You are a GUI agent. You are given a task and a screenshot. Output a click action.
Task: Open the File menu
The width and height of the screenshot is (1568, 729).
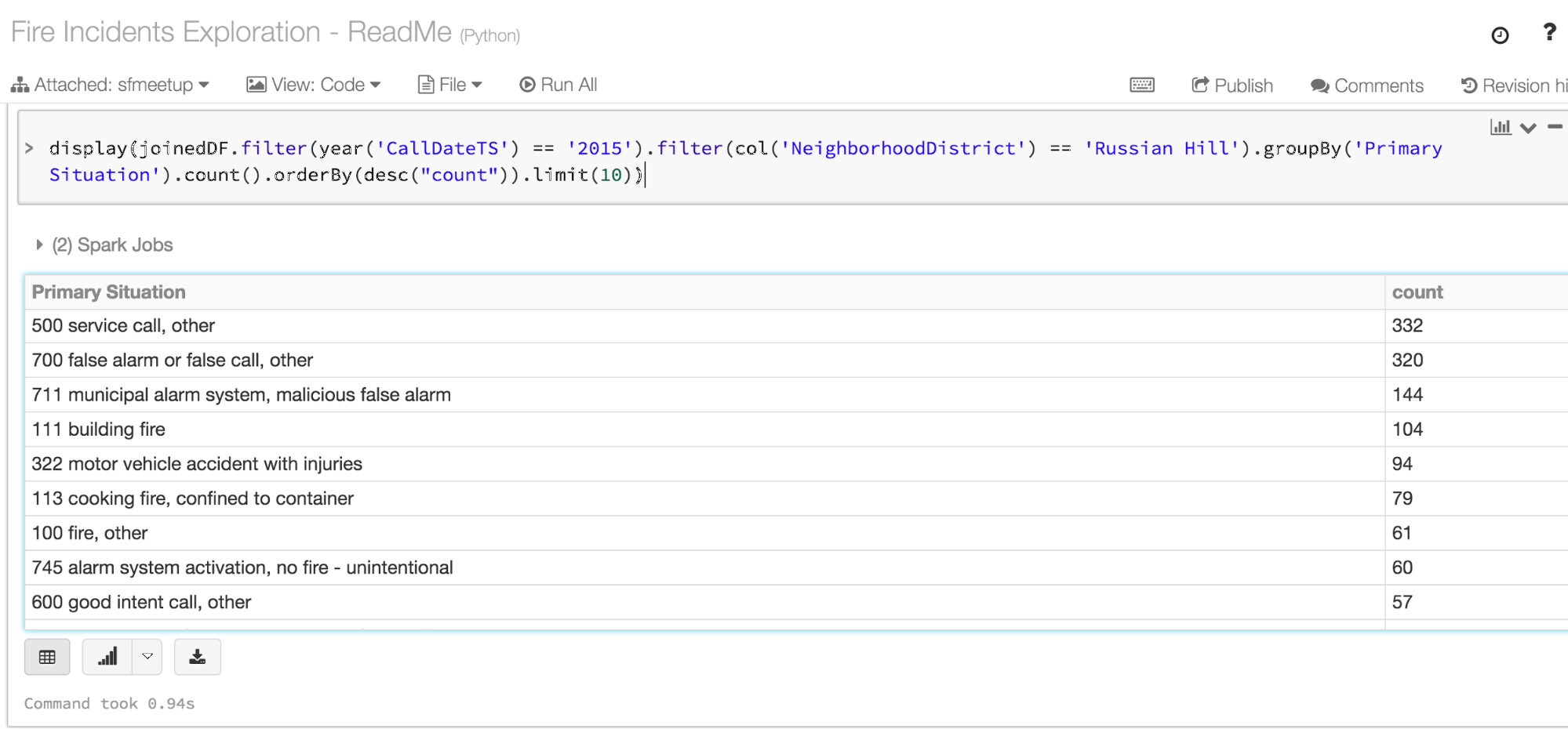tap(449, 85)
